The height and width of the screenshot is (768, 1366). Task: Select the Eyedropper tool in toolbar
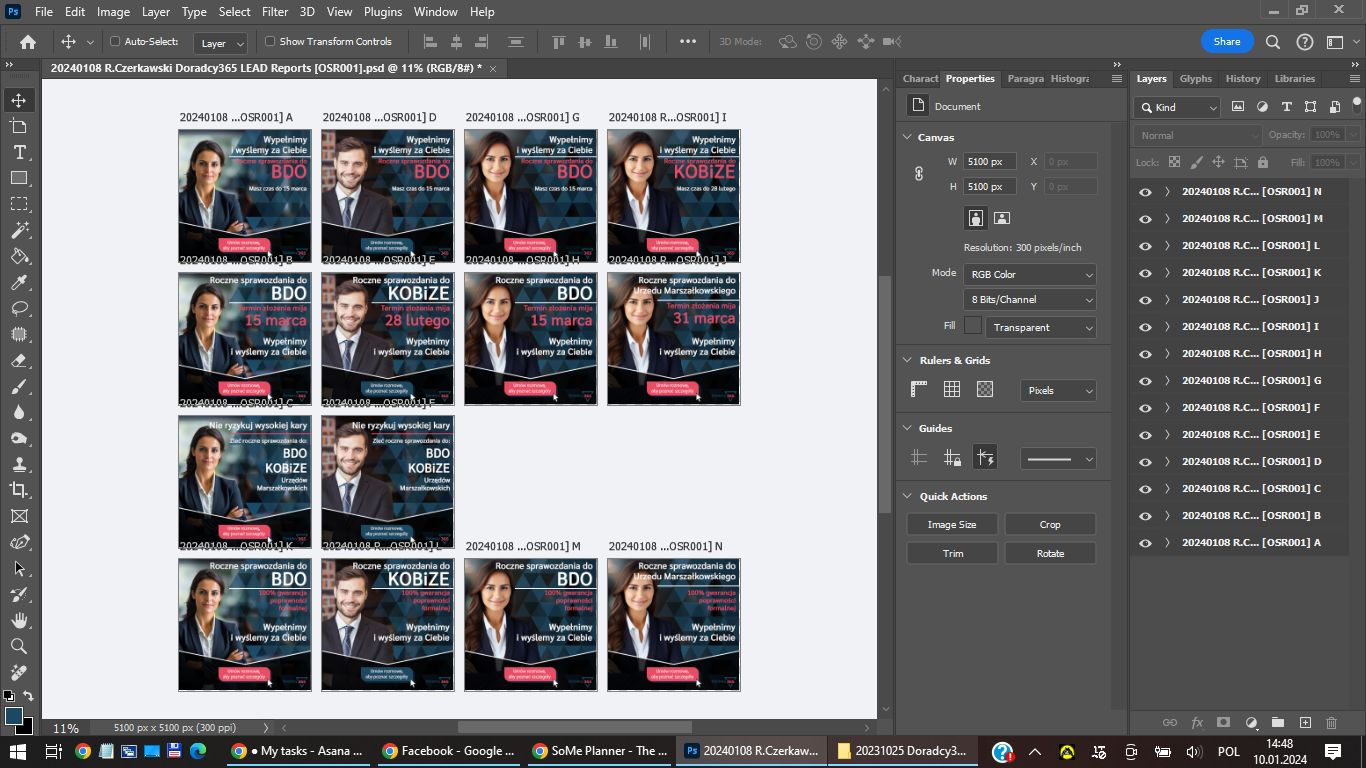(x=19, y=282)
